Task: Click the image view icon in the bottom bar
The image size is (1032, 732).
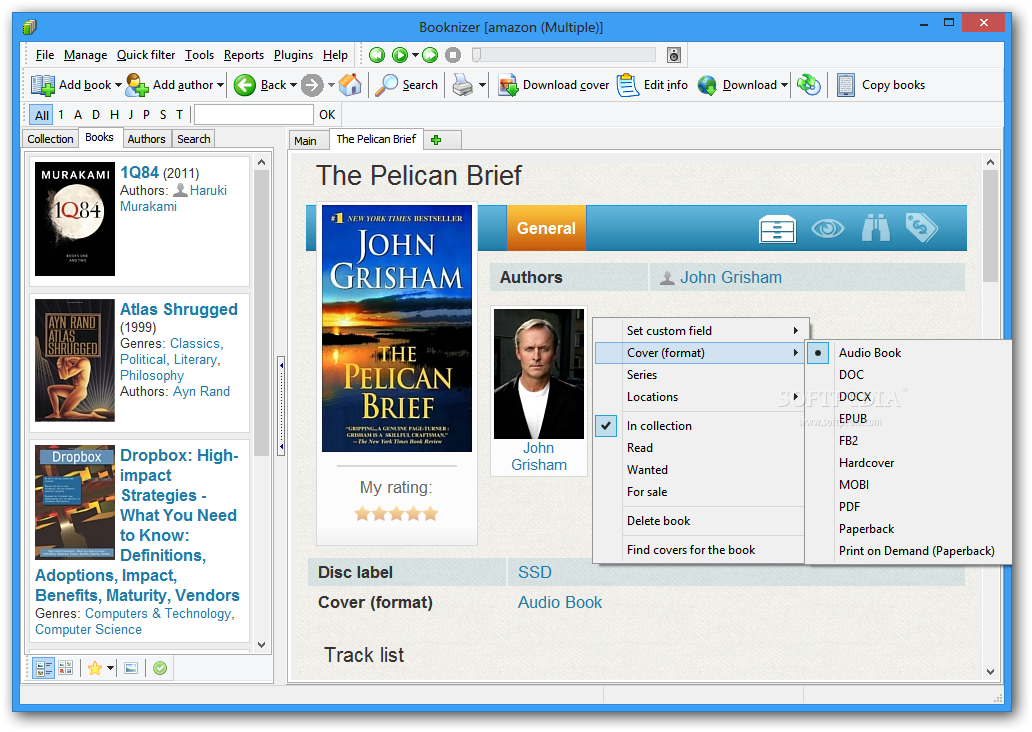Action: tap(131, 669)
